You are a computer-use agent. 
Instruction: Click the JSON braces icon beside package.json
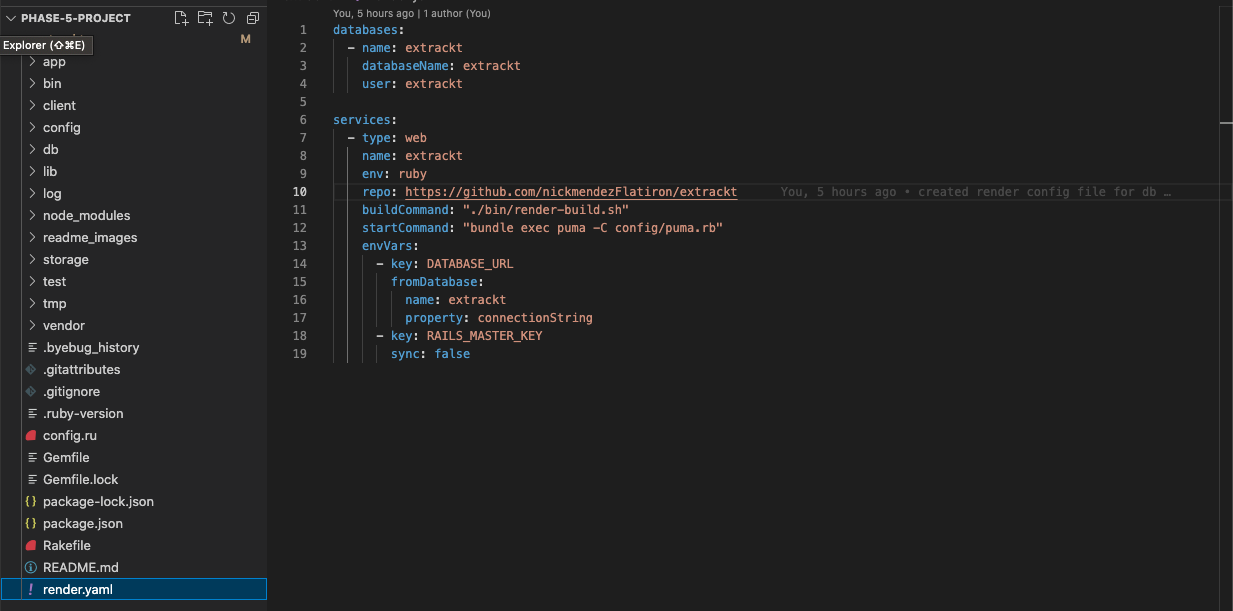[31, 523]
